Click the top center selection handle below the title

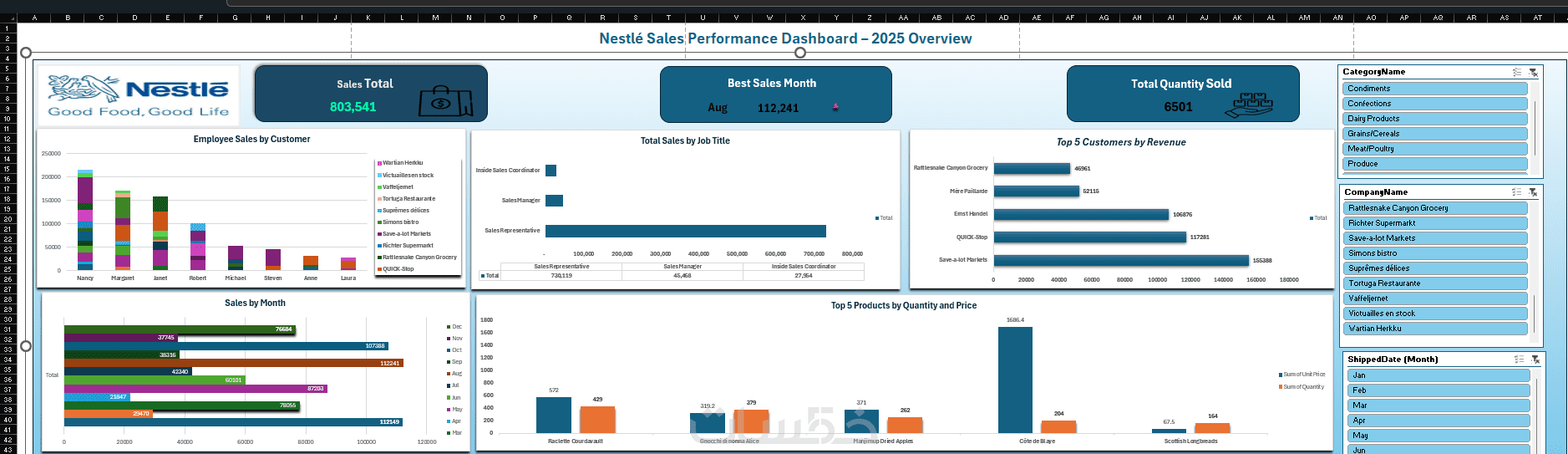click(800, 53)
